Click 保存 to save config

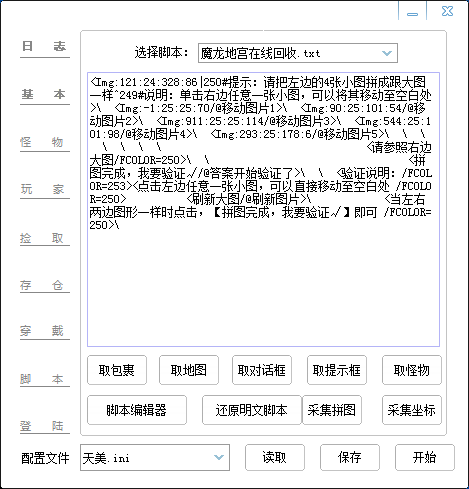[350, 457]
